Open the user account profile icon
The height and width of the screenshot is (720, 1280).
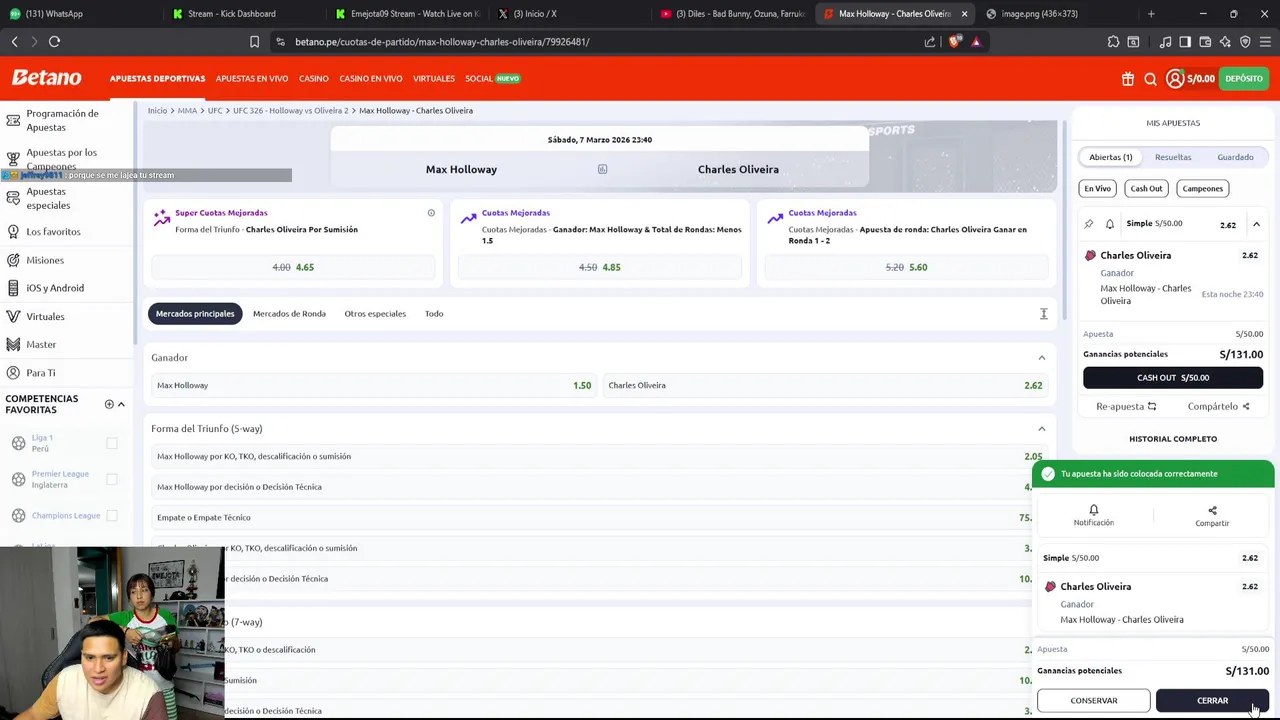(1175, 79)
